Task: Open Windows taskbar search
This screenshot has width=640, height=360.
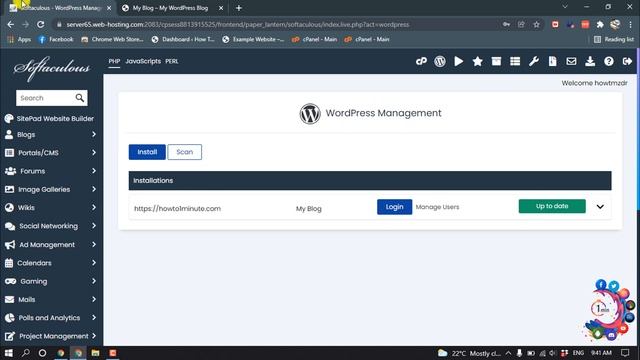Action: point(25,353)
